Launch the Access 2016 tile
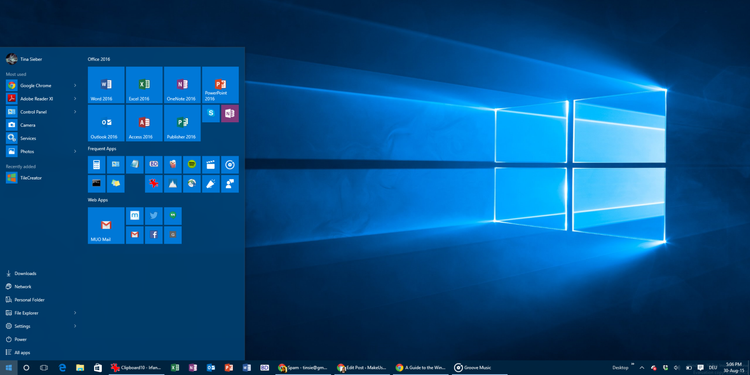Image resolution: width=750 pixels, height=375 pixels. click(144, 123)
